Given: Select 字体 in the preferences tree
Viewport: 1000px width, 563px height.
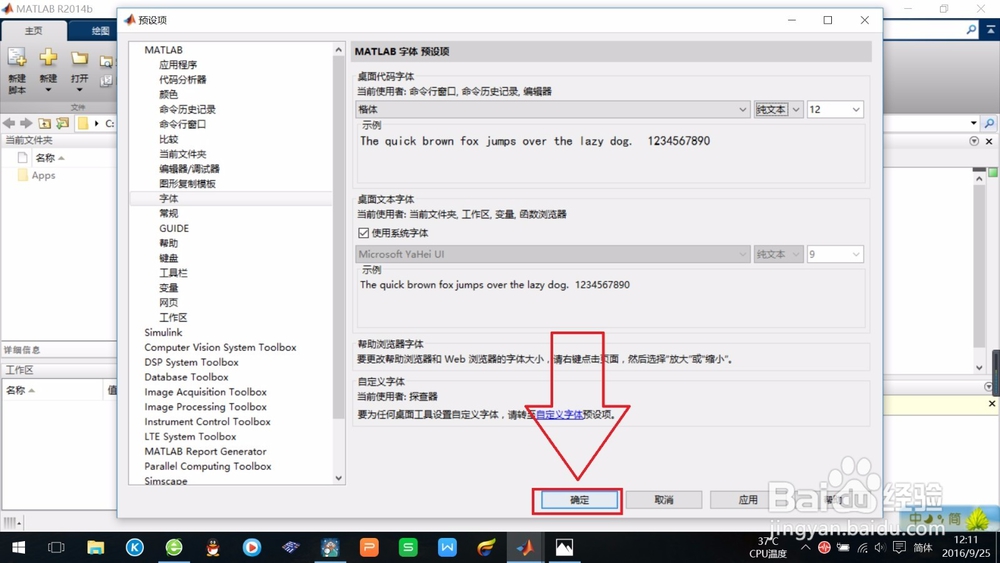Looking at the screenshot, I should coord(169,198).
